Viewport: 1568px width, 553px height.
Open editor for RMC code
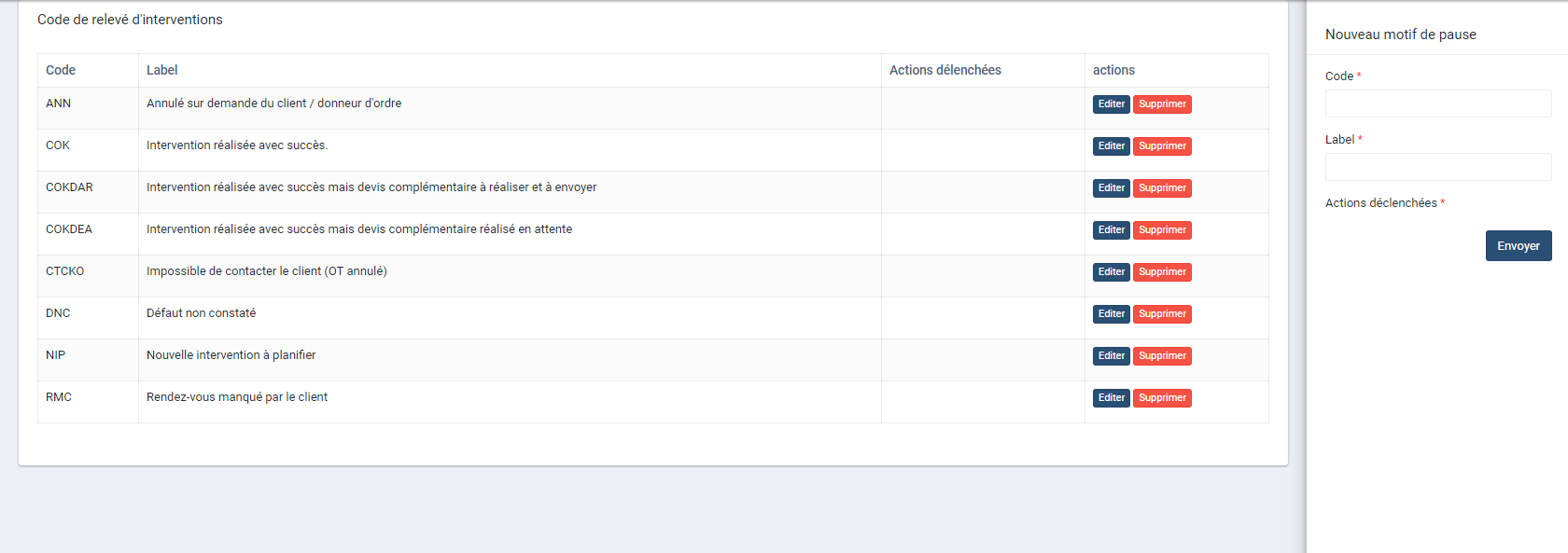tap(1111, 398)
